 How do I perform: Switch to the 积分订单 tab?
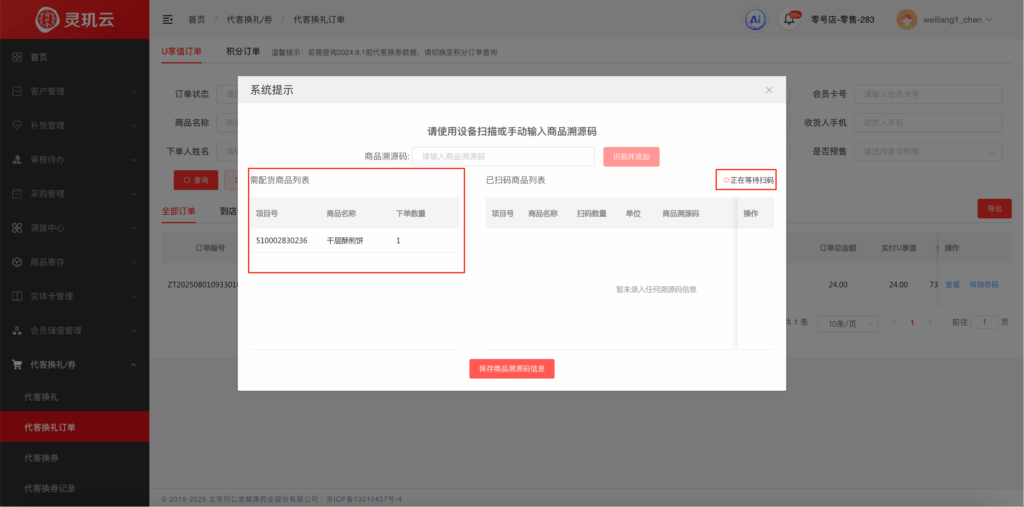(x=243, y=51)
